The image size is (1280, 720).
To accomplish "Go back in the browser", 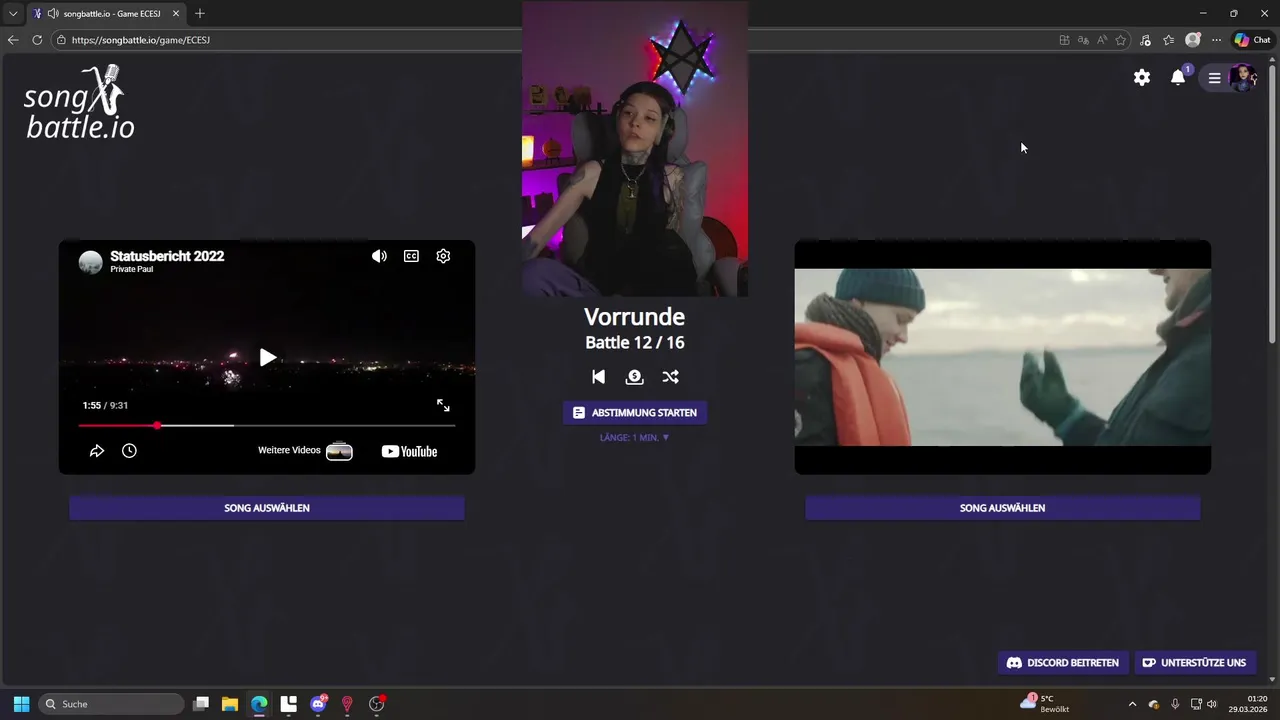I will pyautogui.click(x=13, y=40).
